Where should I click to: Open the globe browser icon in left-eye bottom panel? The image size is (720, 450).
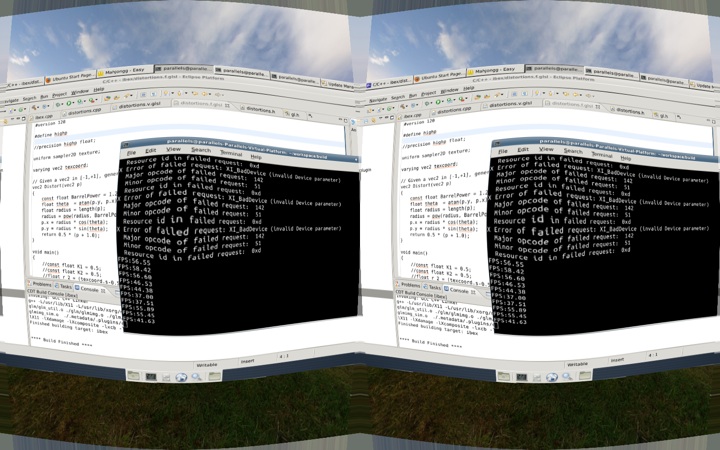coord(181,377)
